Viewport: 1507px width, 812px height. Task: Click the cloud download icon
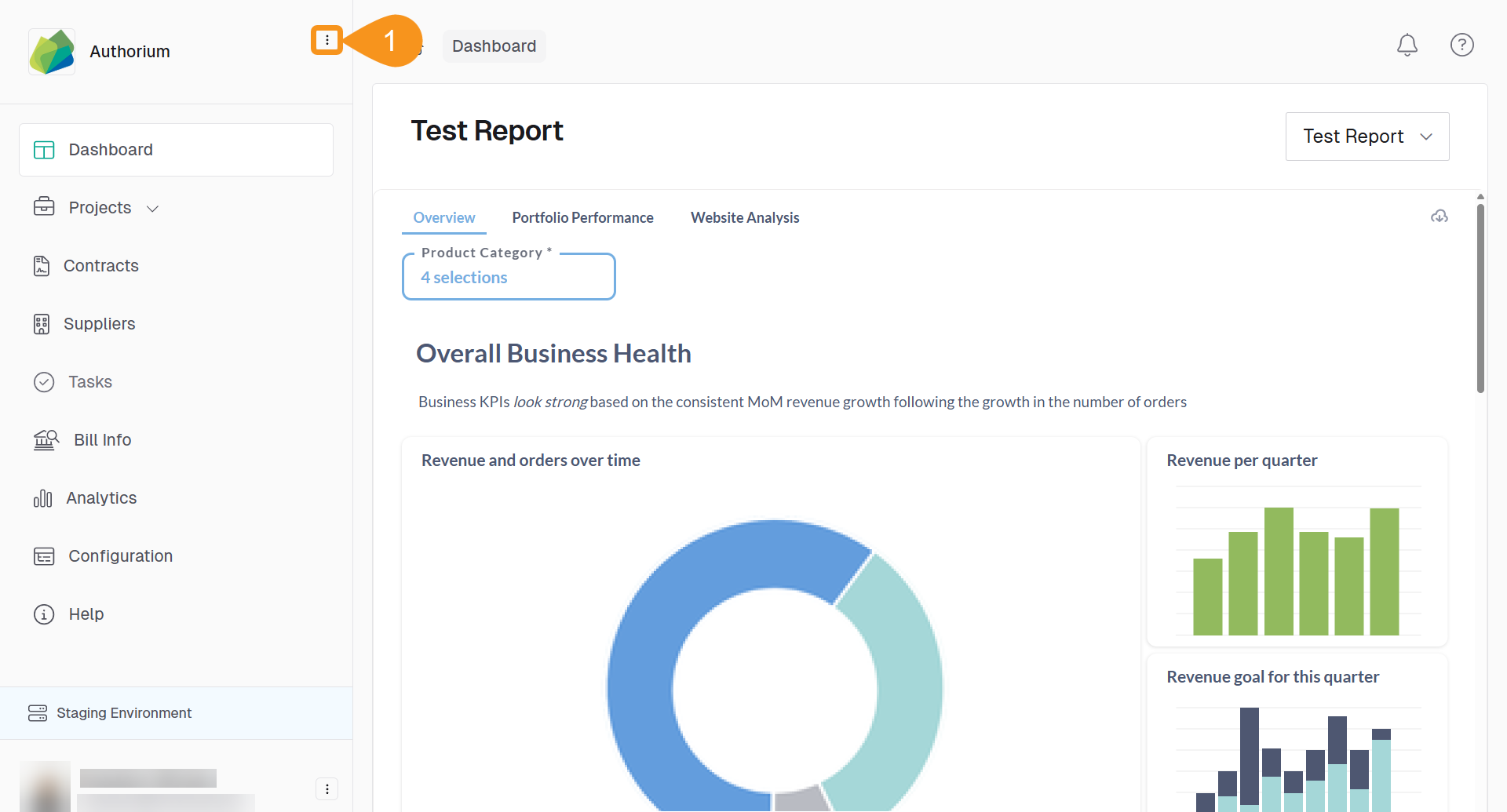coord(1439,217)
